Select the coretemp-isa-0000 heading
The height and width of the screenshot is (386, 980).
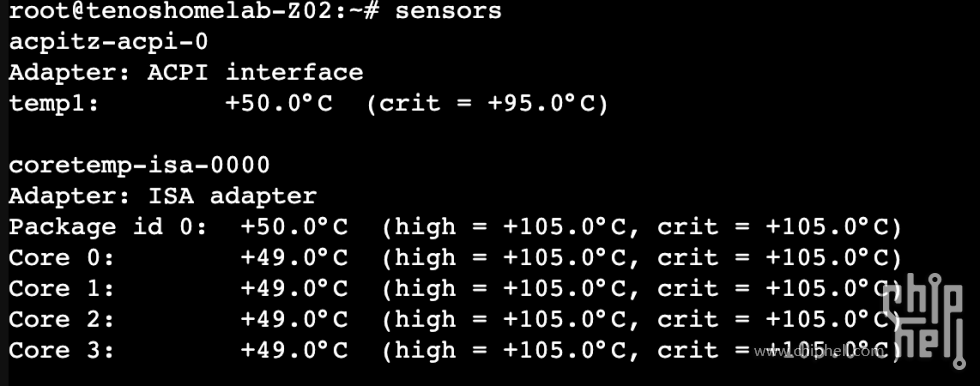point(139,165)
